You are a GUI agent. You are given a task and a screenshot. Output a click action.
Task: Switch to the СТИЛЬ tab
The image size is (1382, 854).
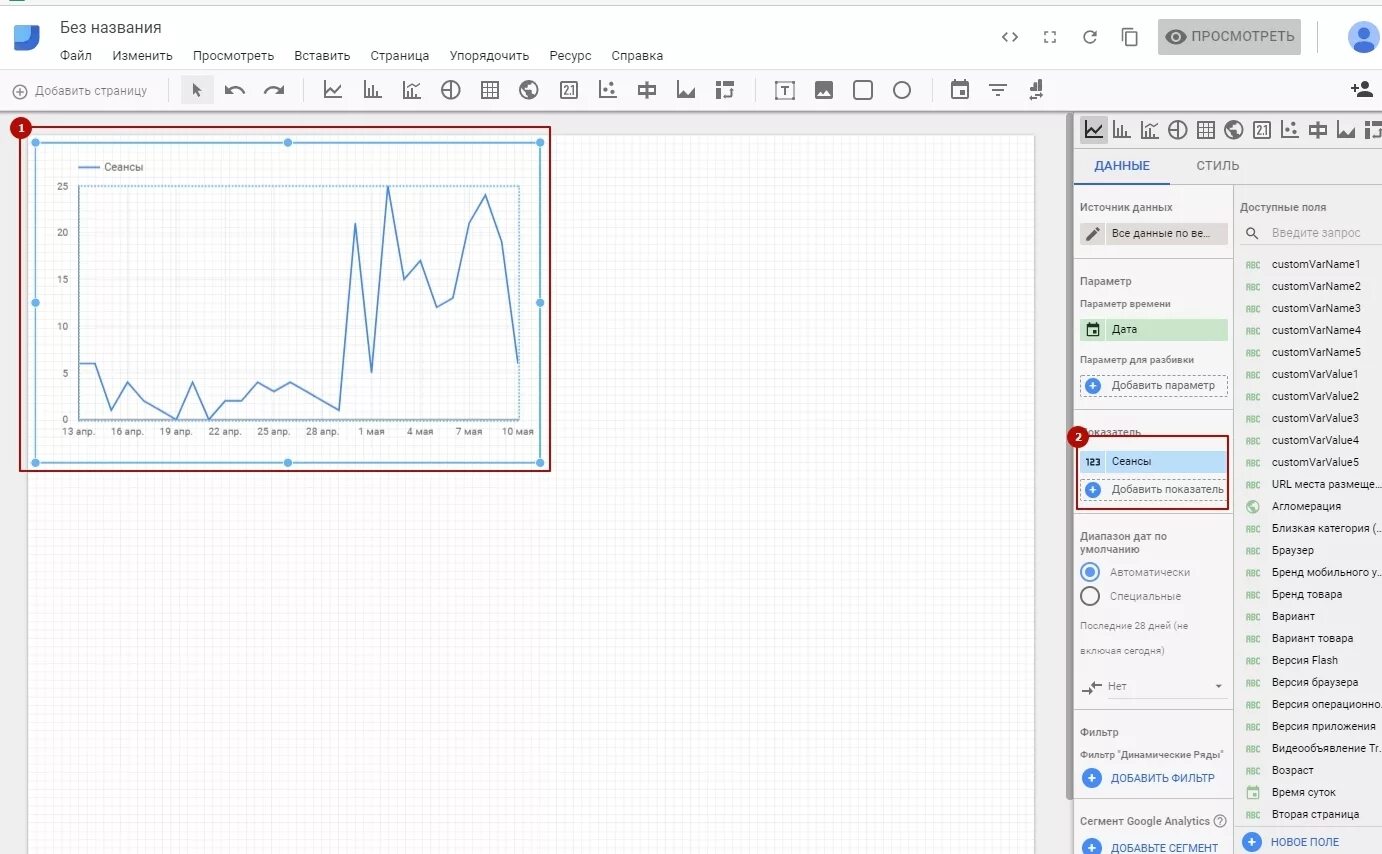click(x=1217, y=166)
